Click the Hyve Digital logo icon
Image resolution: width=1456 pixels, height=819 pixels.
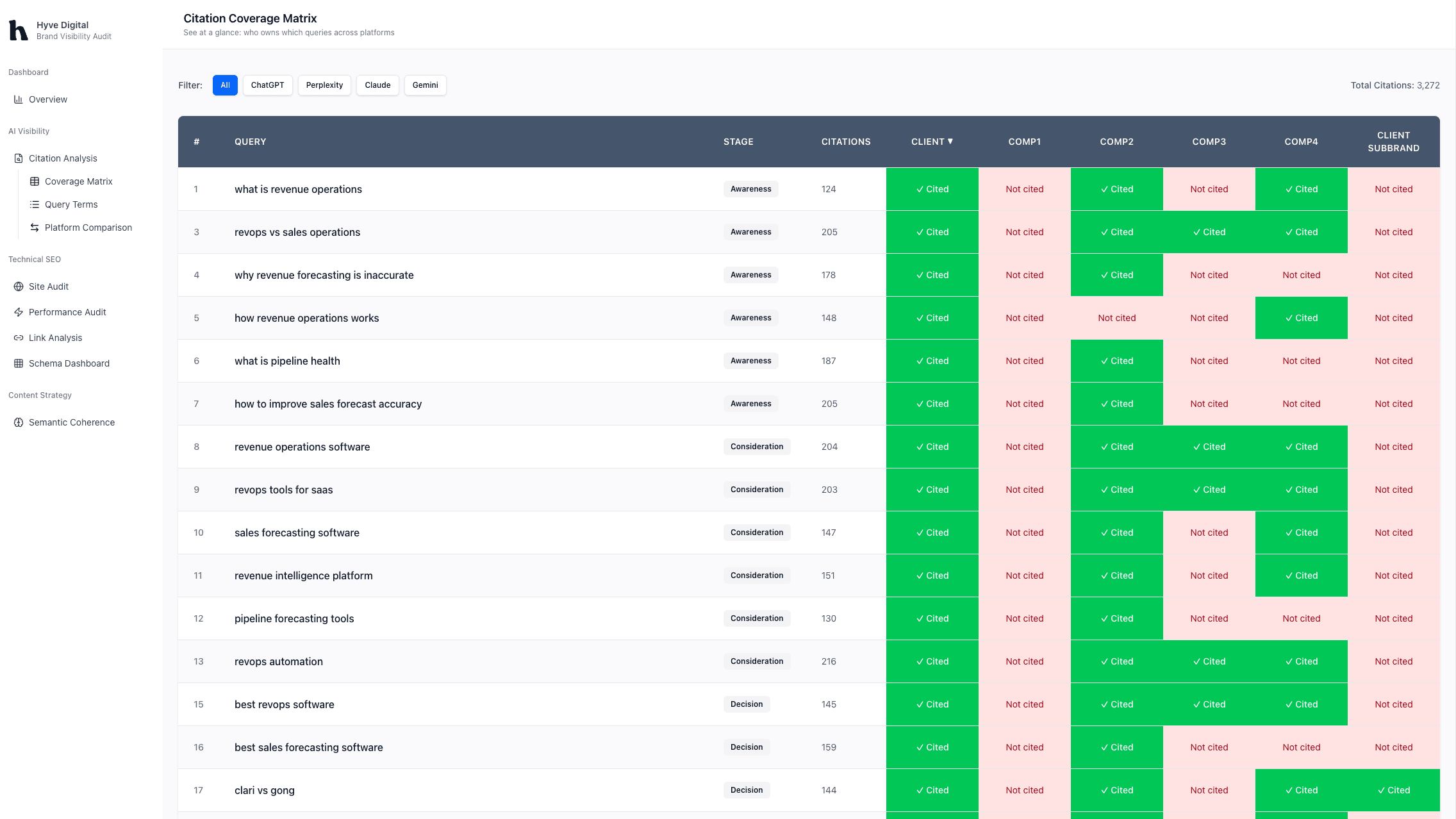[x=19, y=30]
